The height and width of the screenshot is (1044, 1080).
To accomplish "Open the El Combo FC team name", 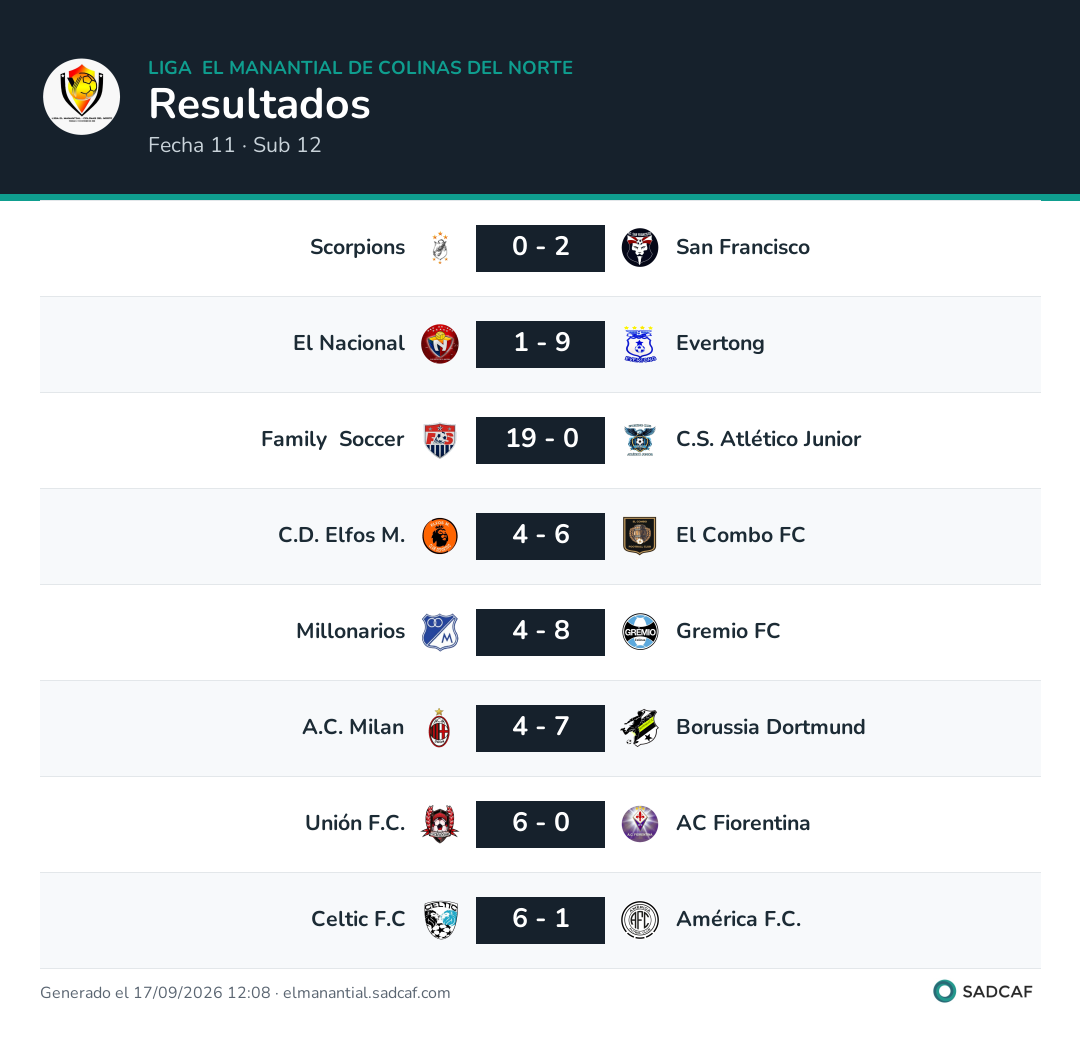I will click(740, 535).
